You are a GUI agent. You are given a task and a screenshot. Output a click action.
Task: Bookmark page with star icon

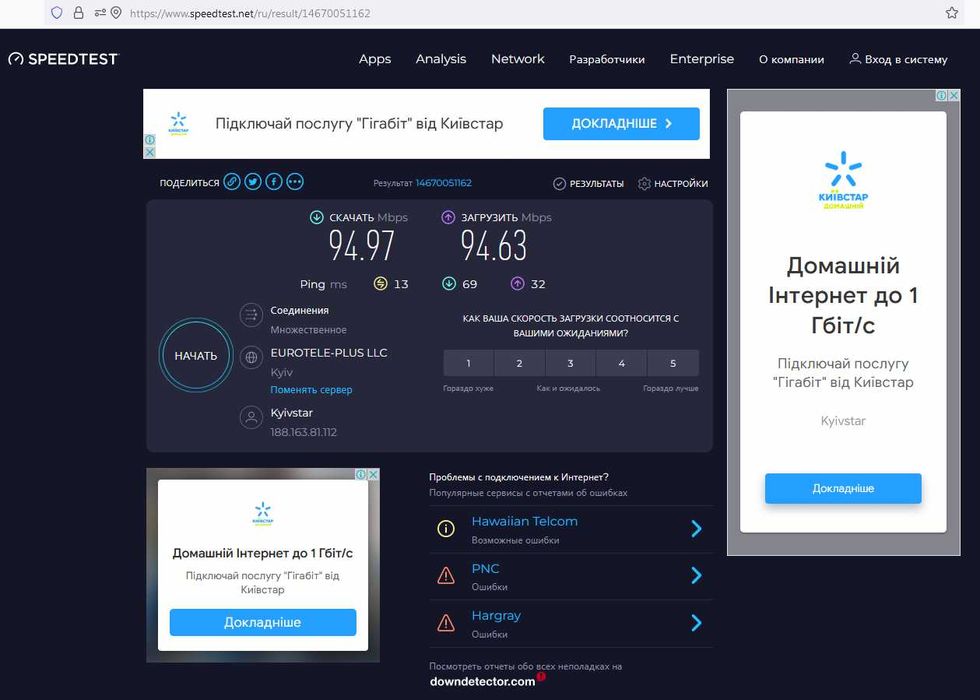pyautogui.click(x=951, y=12)
